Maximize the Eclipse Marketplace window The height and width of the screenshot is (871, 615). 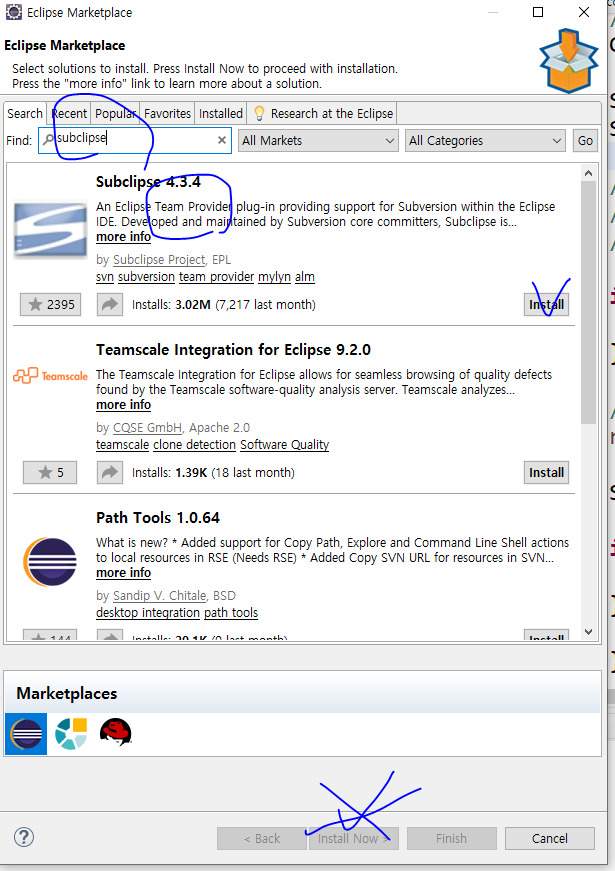click(538, 12)
